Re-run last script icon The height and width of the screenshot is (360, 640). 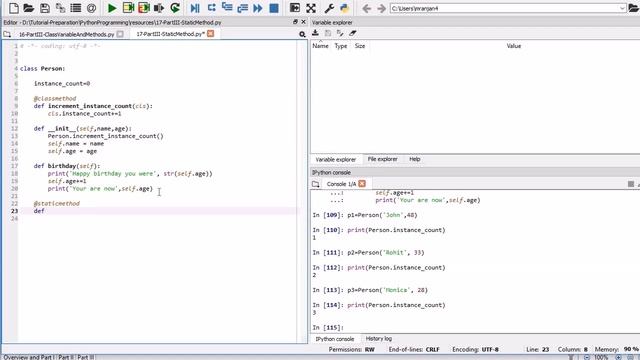click(175, 8)
